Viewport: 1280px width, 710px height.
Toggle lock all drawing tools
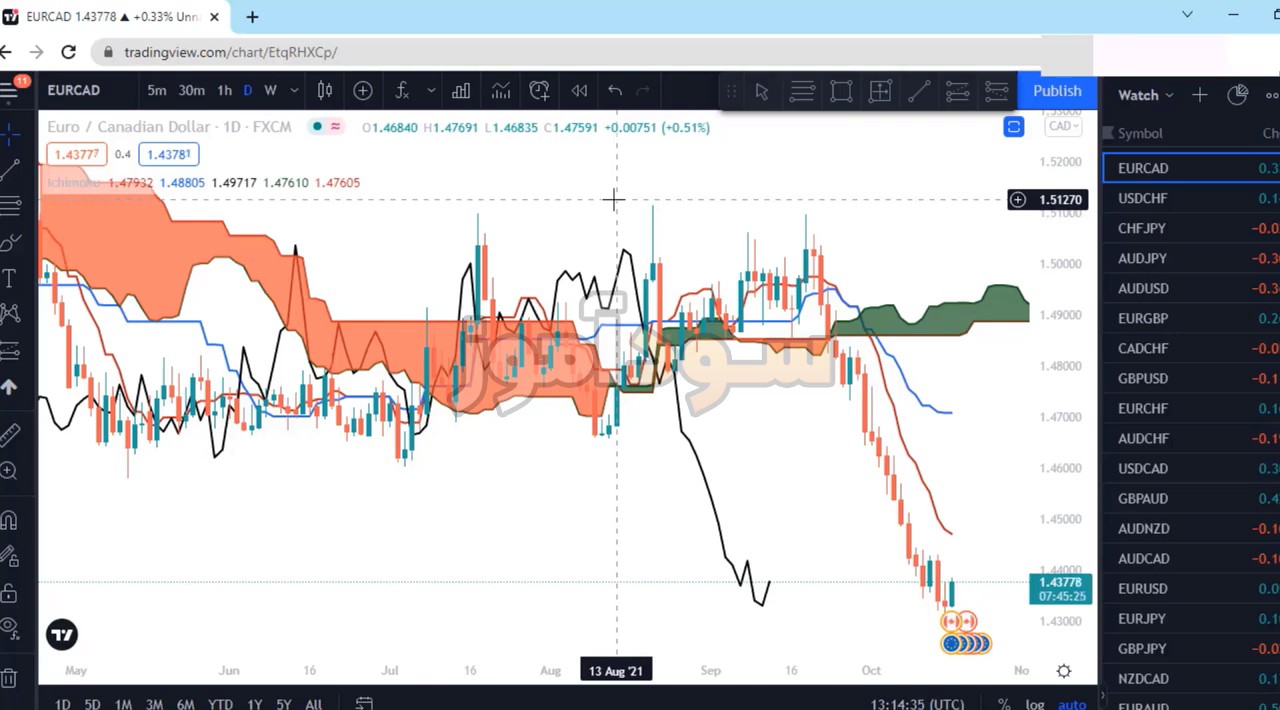pyautogui.click(x=10, y=592)
